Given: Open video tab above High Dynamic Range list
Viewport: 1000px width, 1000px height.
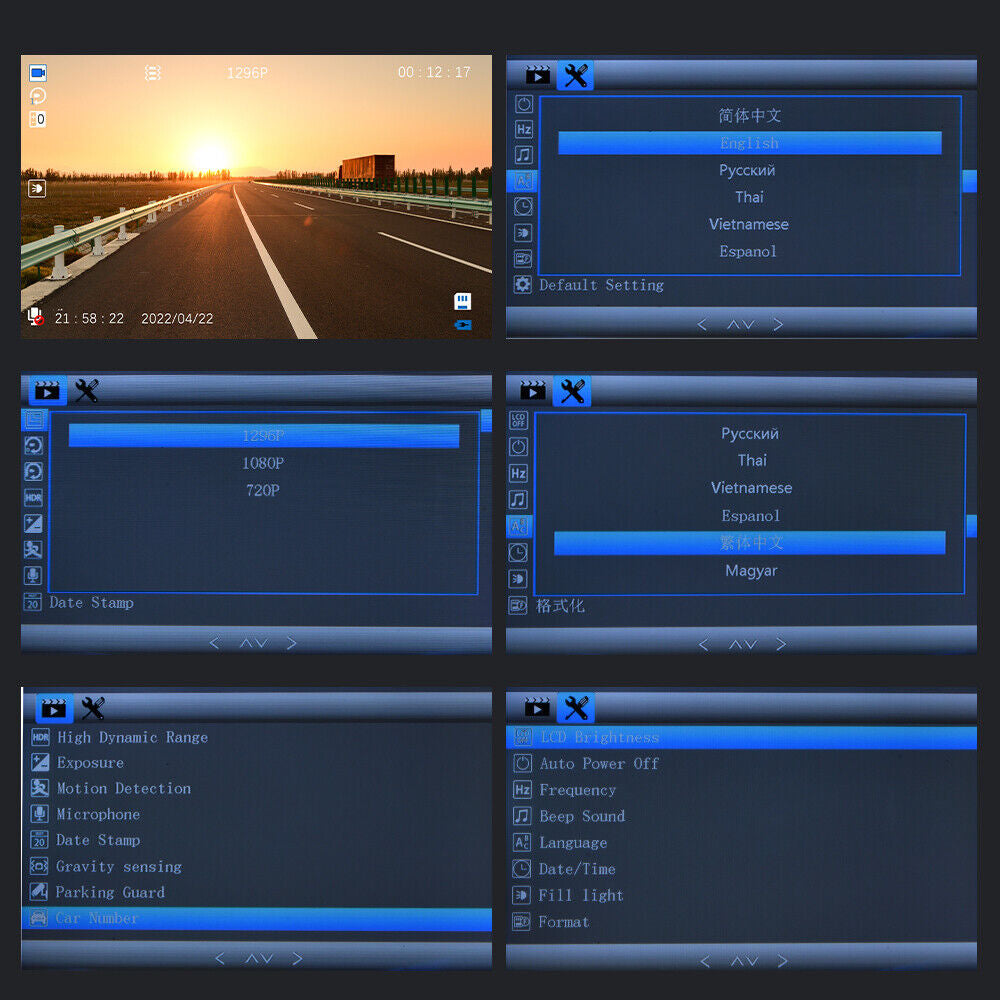Looking at the screenshot, I should [x=54, y=708].
